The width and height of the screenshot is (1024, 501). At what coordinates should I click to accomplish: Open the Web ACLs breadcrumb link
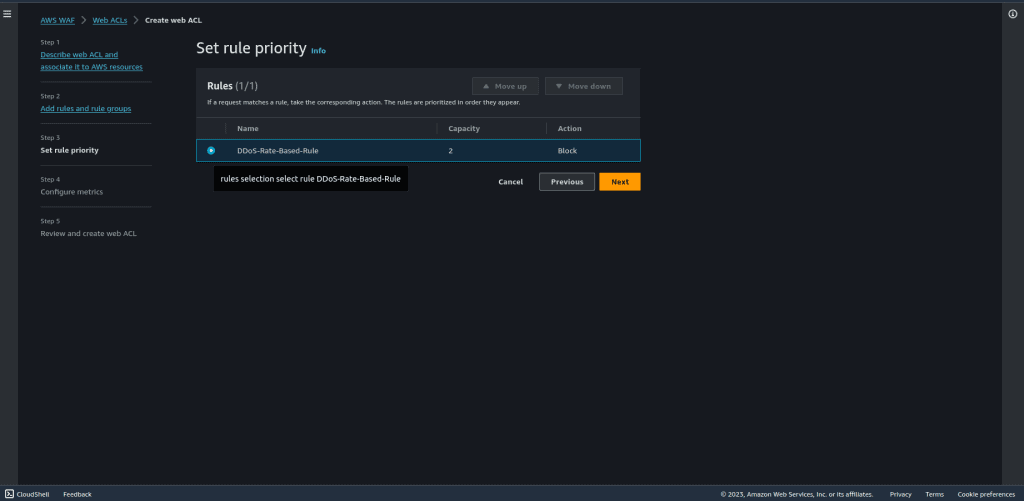click(x=110, y=20)
